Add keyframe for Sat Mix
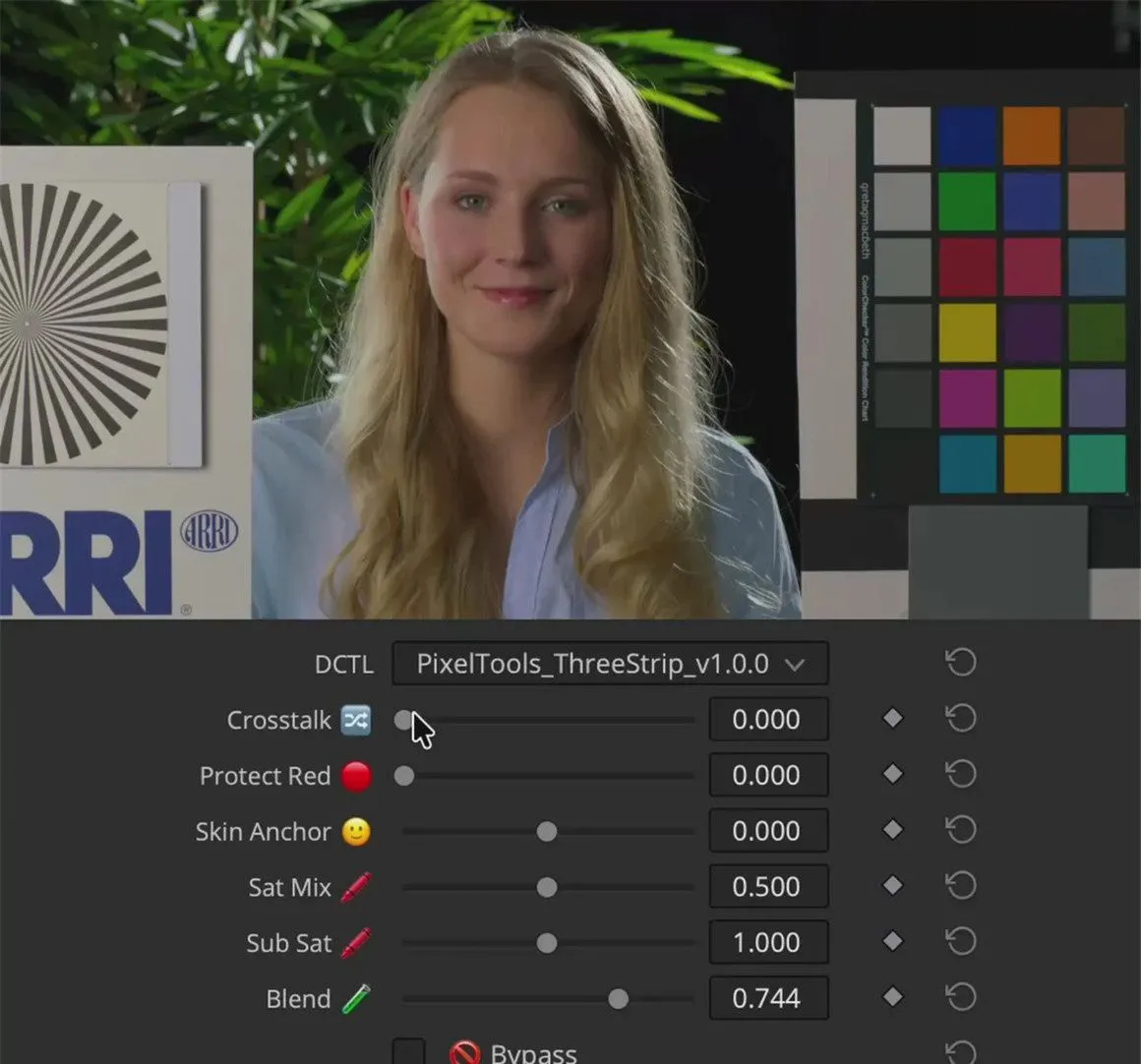Image resolution: width=1141 pixels, height=1064 pixels. coord(892,886)
